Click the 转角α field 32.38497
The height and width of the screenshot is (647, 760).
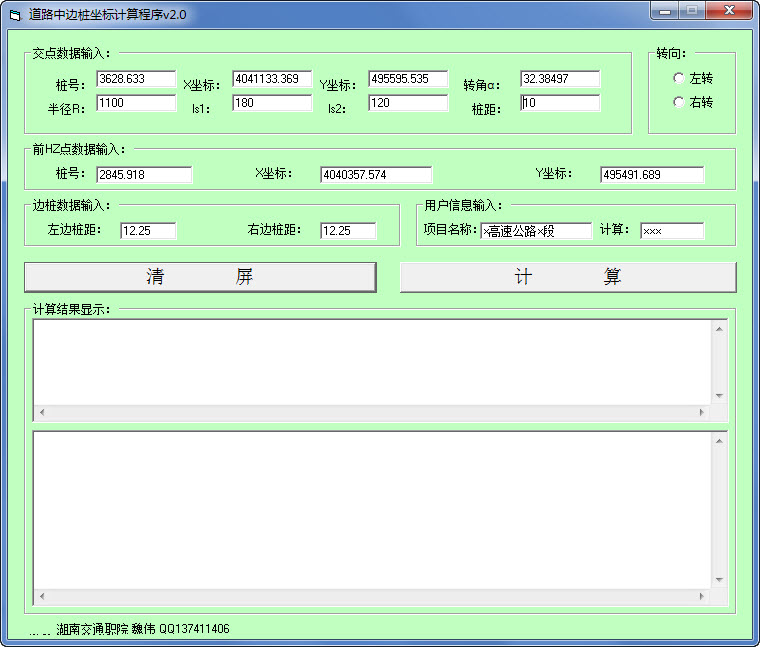coord(560,79)
